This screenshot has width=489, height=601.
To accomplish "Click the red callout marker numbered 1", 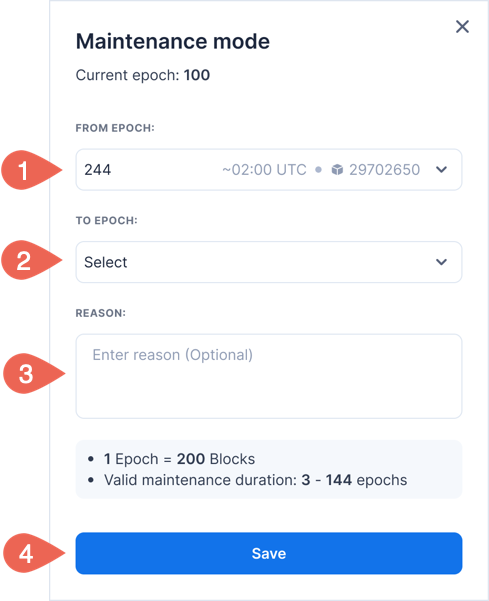I will (x=31, y=170).
